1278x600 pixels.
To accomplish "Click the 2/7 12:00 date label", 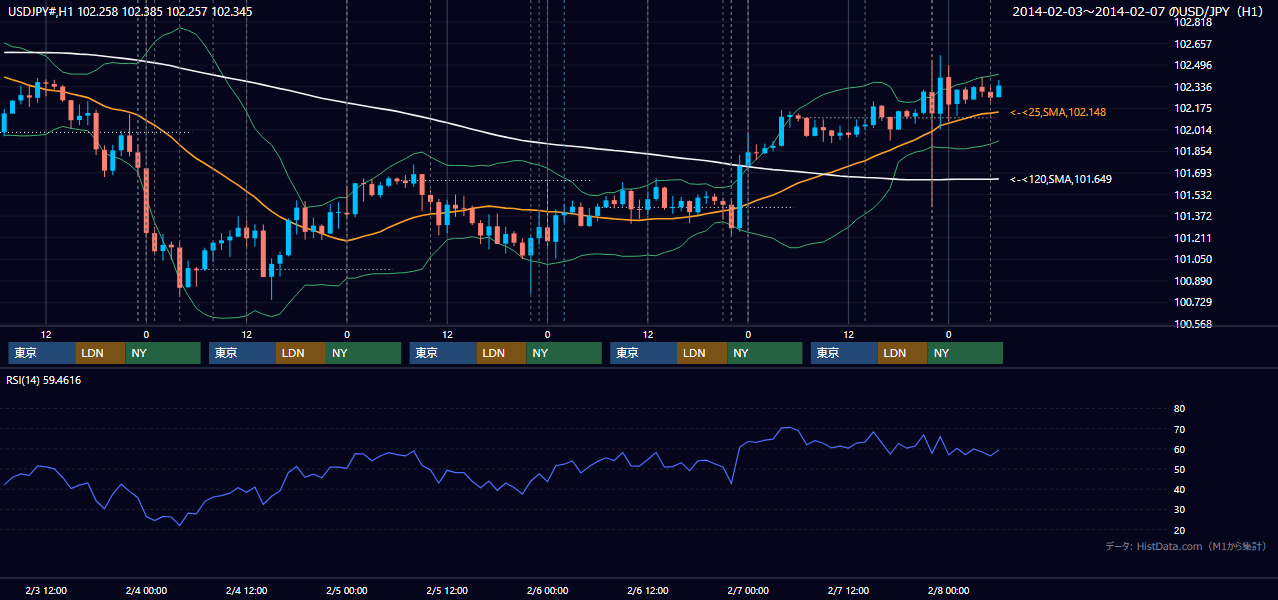I will 848,591.
